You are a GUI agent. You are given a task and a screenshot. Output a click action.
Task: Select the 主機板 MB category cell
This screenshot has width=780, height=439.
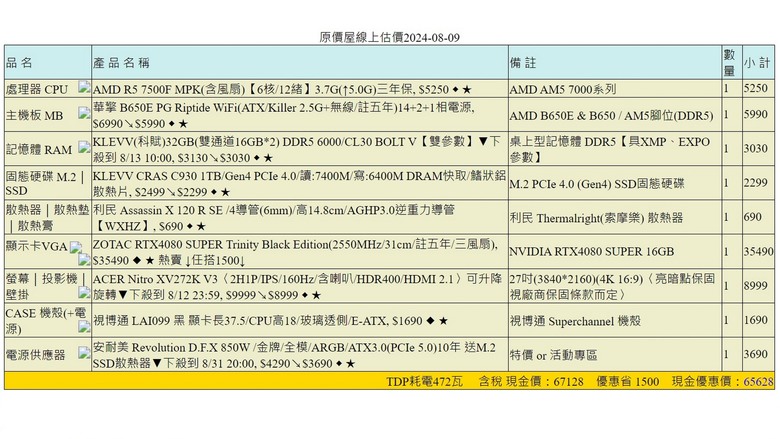click(48, 114)
